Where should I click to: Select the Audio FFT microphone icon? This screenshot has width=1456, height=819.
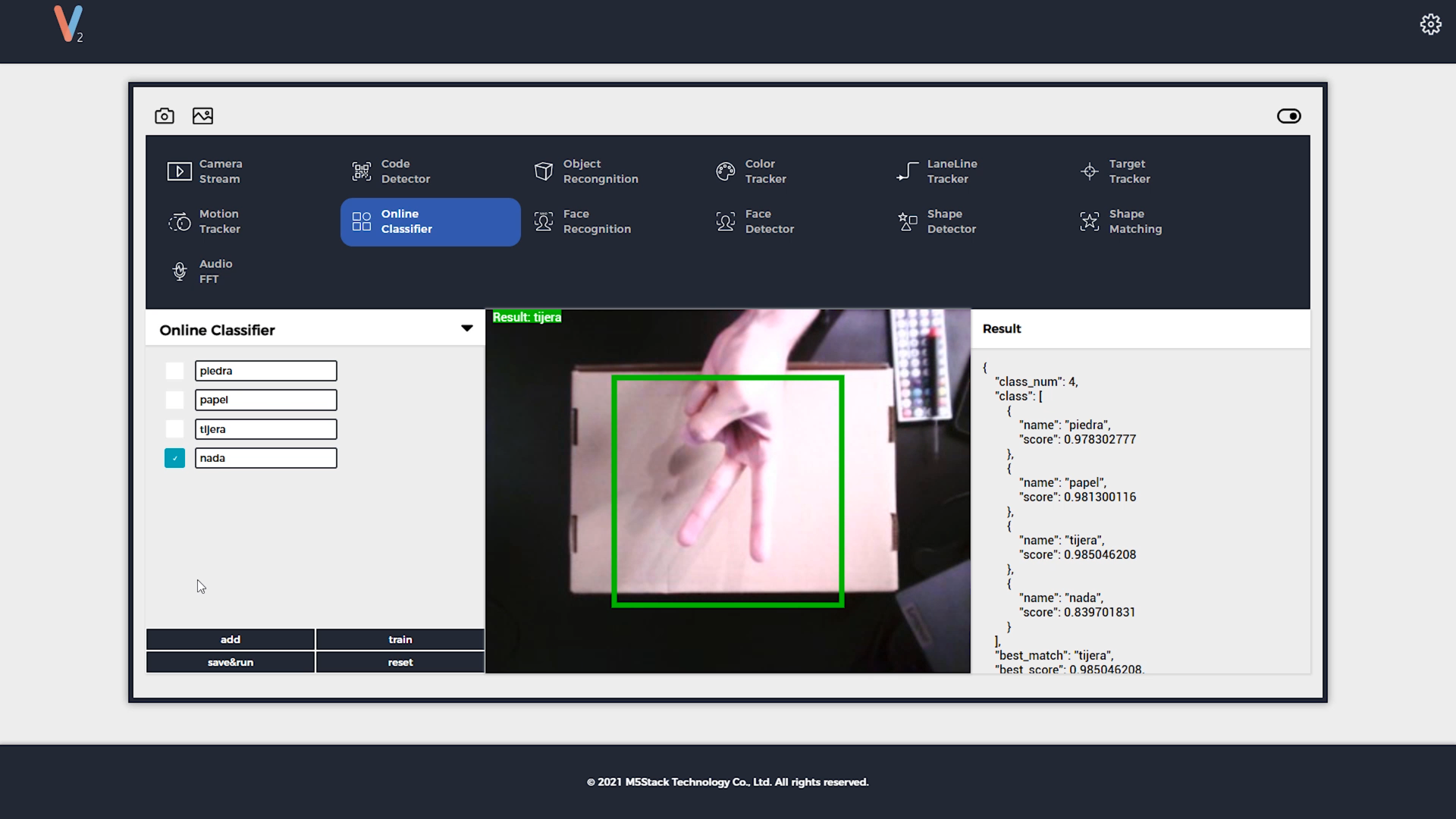(180, 271)
